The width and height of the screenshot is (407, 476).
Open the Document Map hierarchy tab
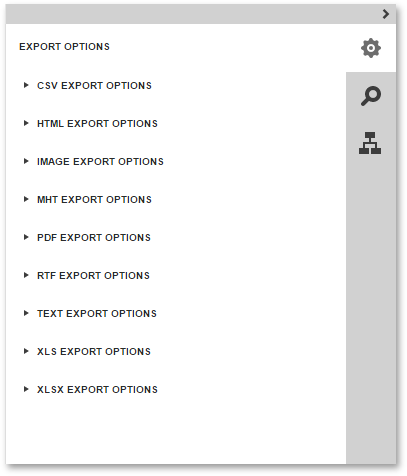pos(370,143)
